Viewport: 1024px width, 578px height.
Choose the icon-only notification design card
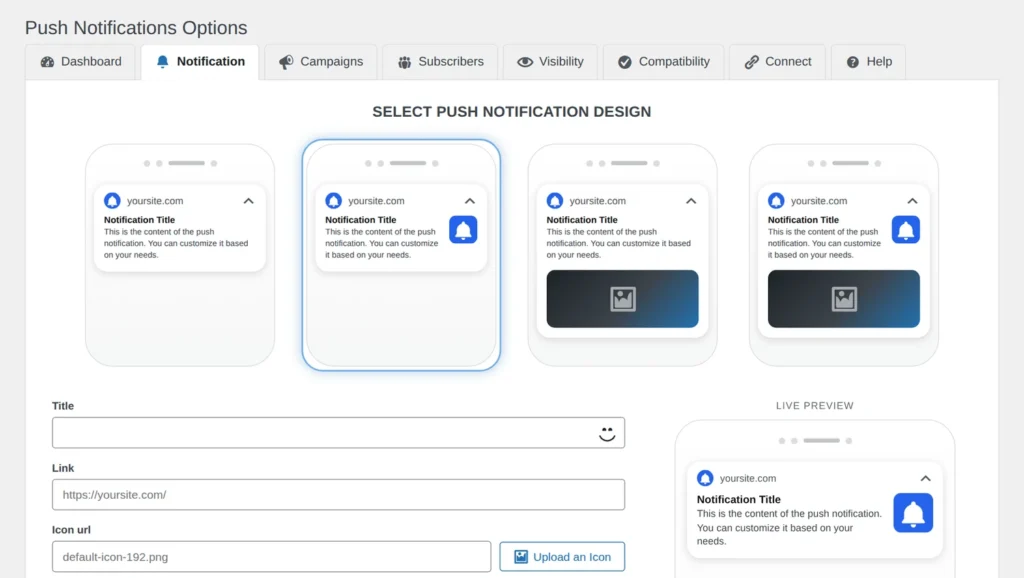coord(401,255)
